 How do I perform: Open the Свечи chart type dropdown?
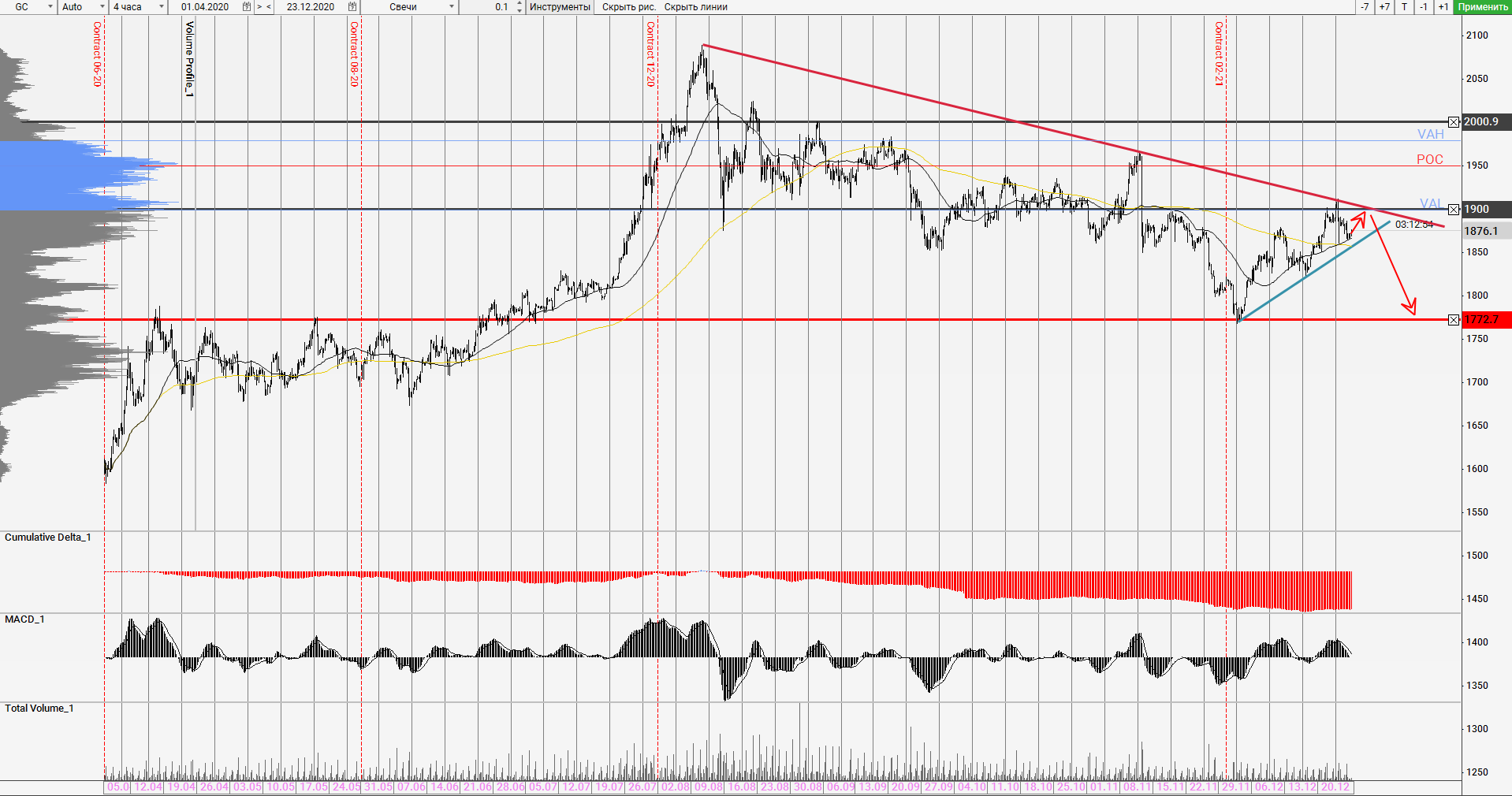pos(452,7)
